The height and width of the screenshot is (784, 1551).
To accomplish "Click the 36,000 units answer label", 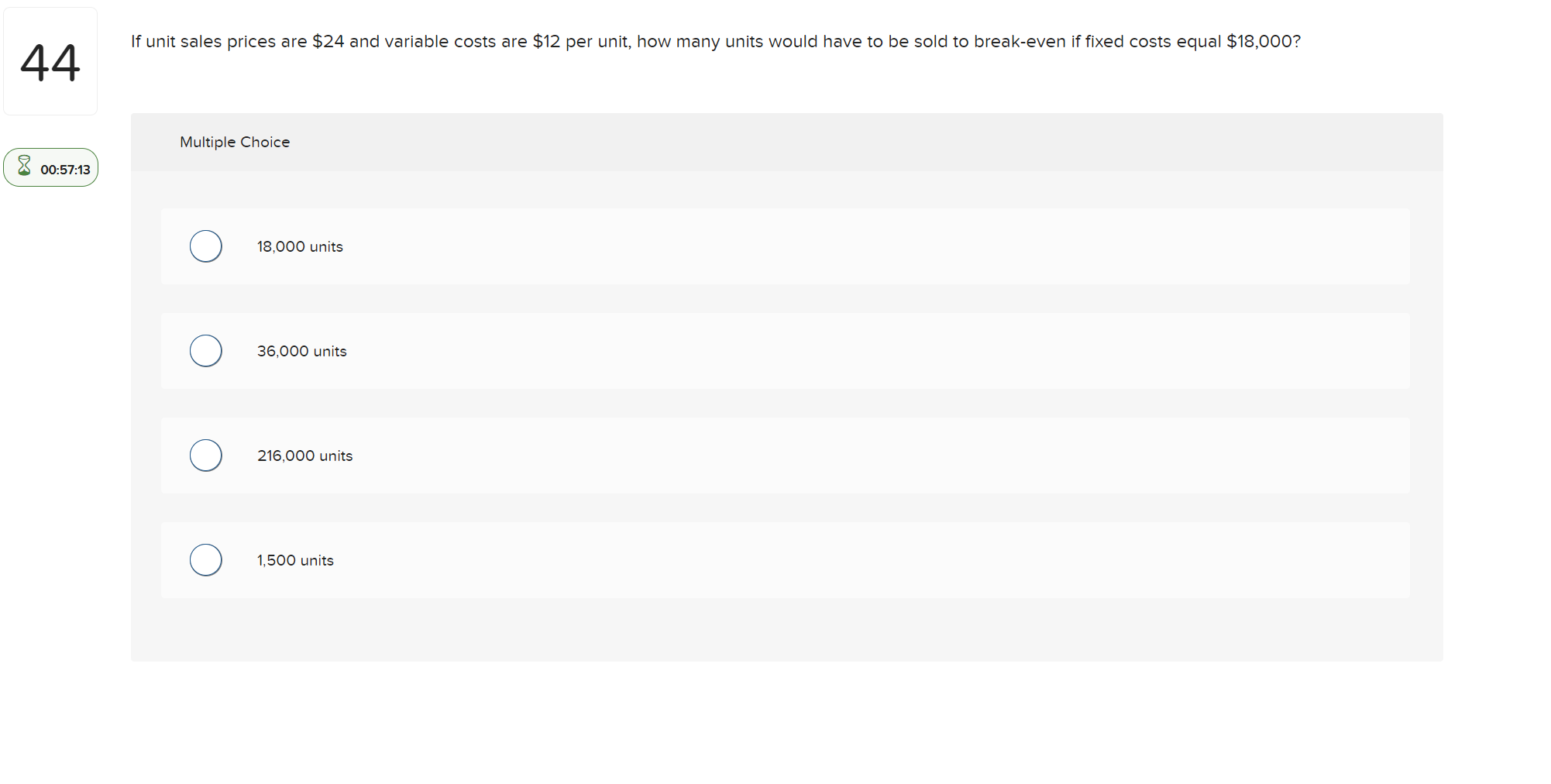I will click(301, 351).
